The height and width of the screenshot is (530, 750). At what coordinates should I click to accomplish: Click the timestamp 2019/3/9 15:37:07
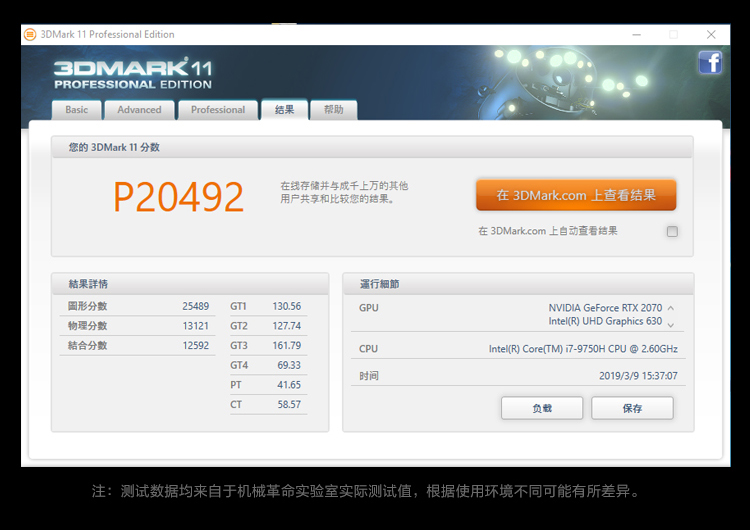pos(638,375)
